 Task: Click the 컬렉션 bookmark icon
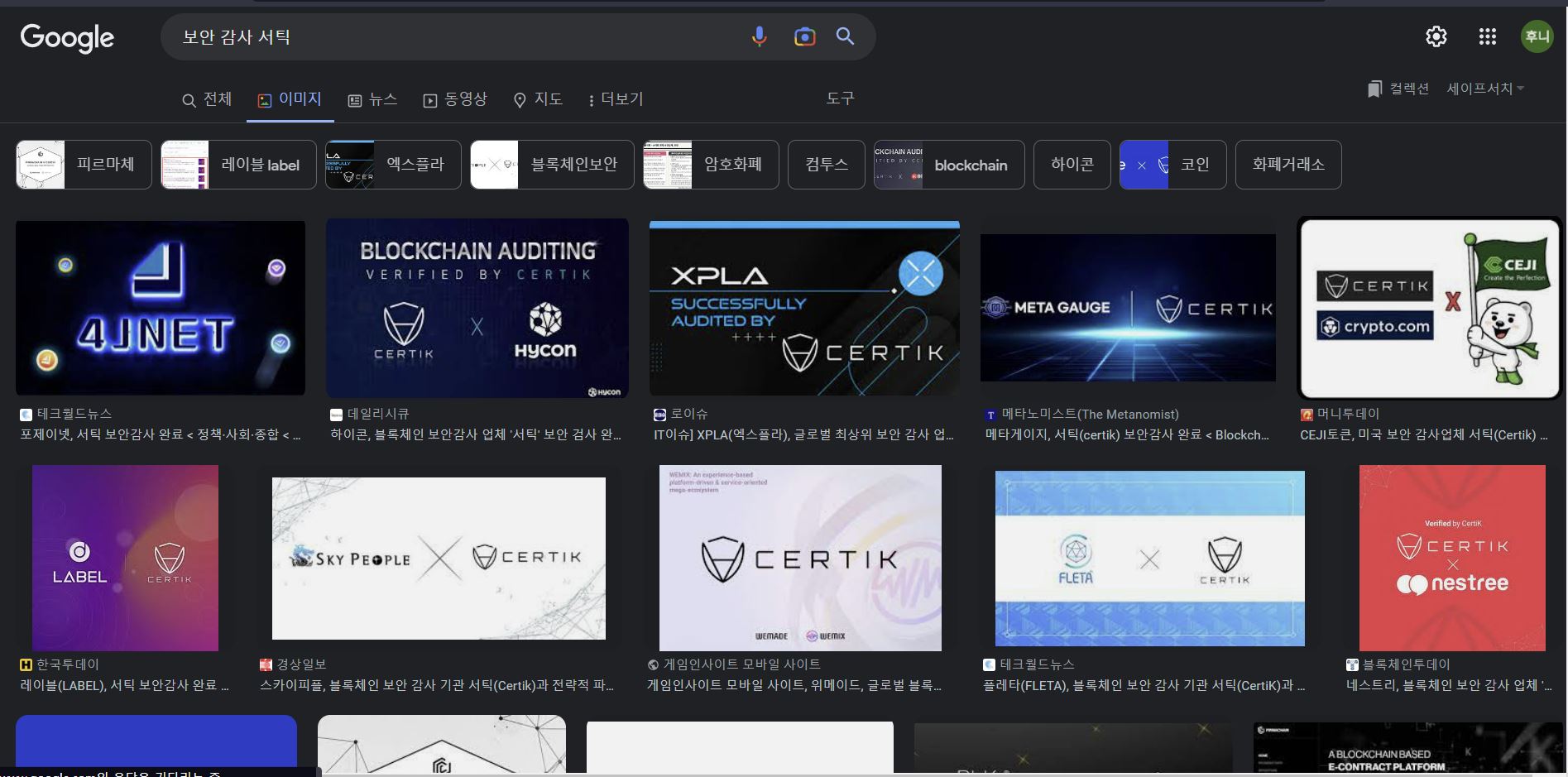(x=1374, y=89)
